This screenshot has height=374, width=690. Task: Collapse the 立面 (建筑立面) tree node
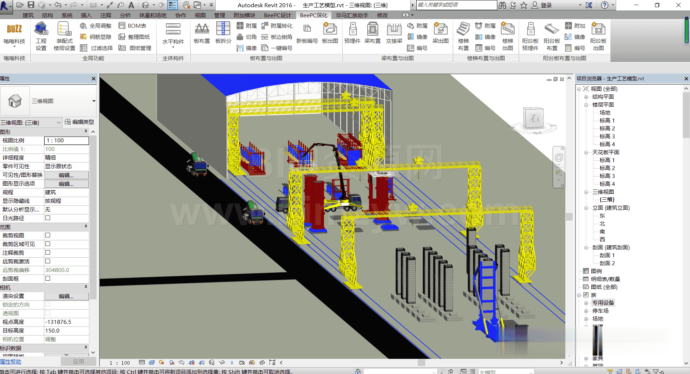[x=586, y=208]
